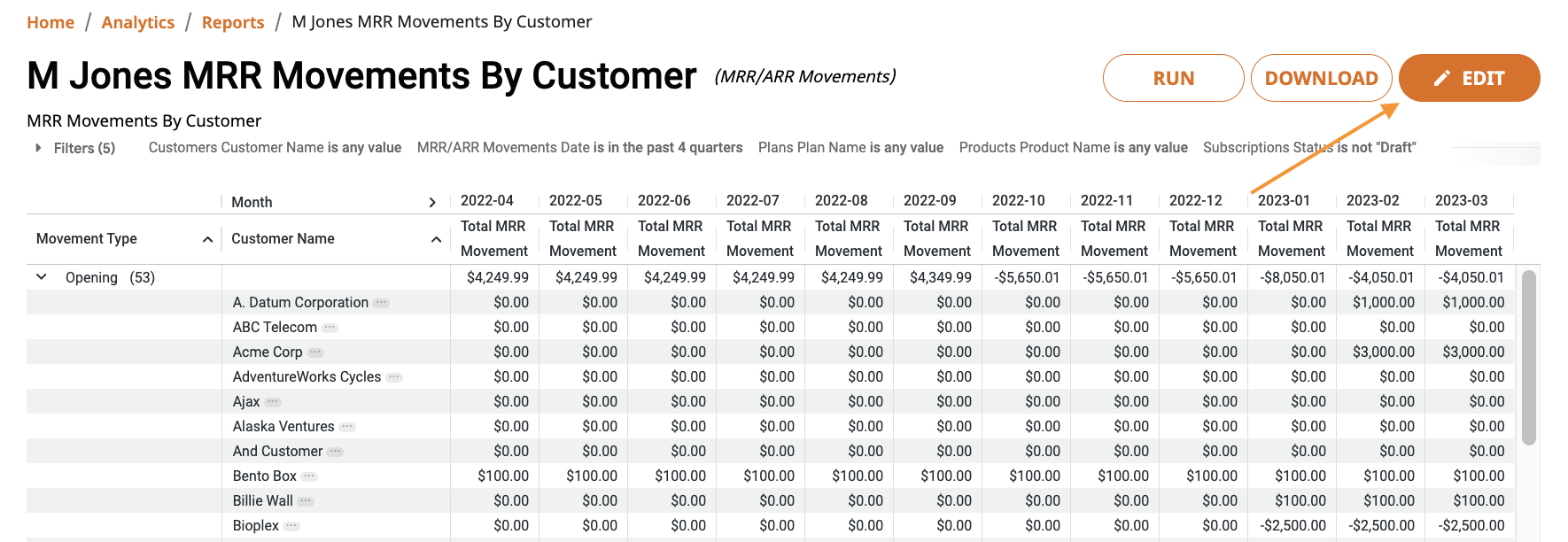
Task: Open ellipsis menu next to Alaska Ventures
Action: [347, 427]
